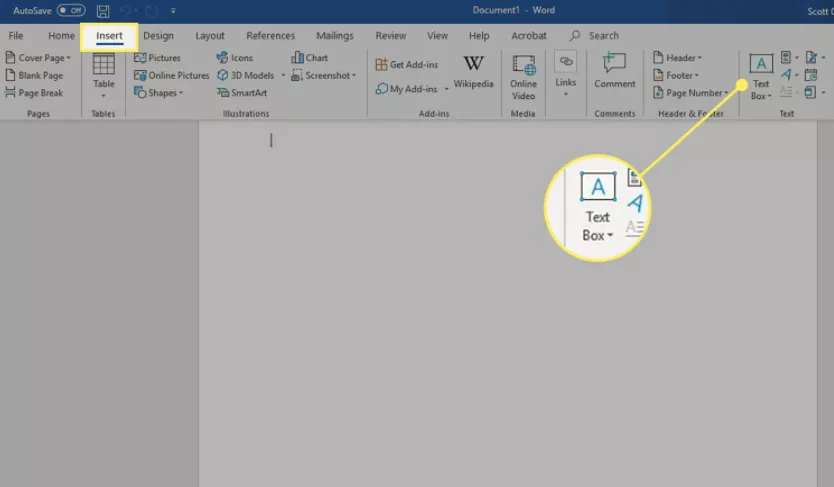Select the Insert tab
Image resolution: width=834 pixels, height=487 pixels.
click(x=109, y=36)
